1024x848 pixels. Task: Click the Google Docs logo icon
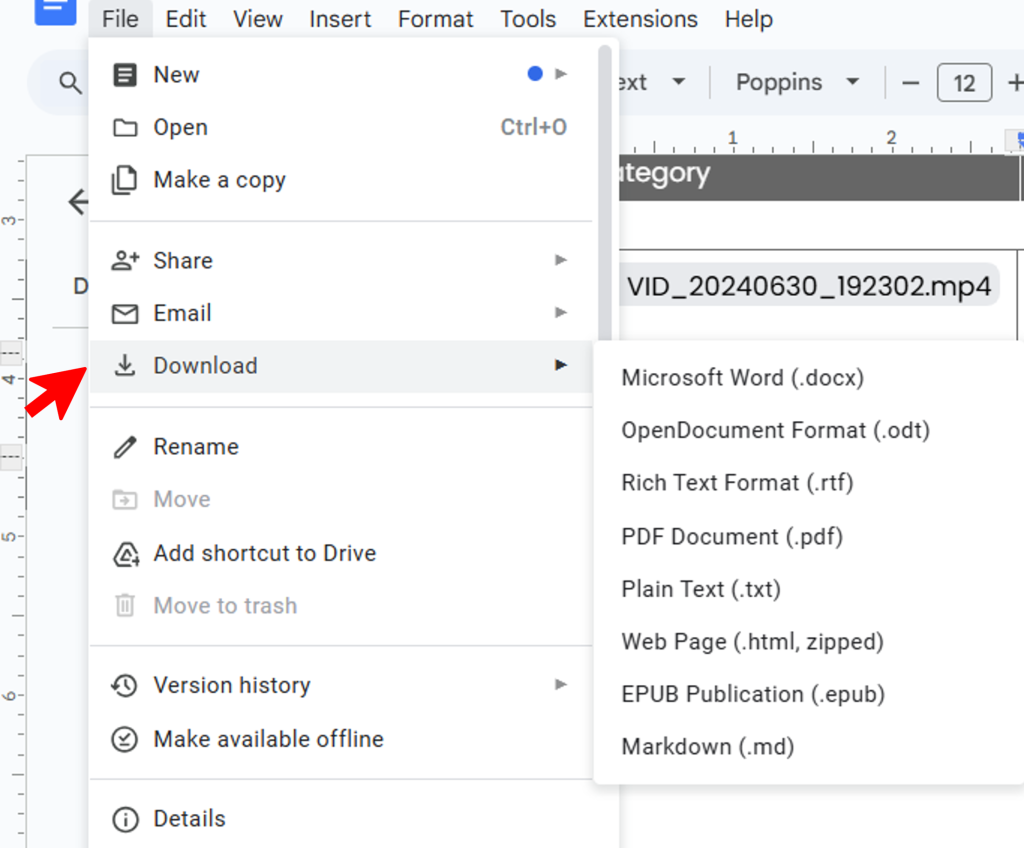(55, 10)
